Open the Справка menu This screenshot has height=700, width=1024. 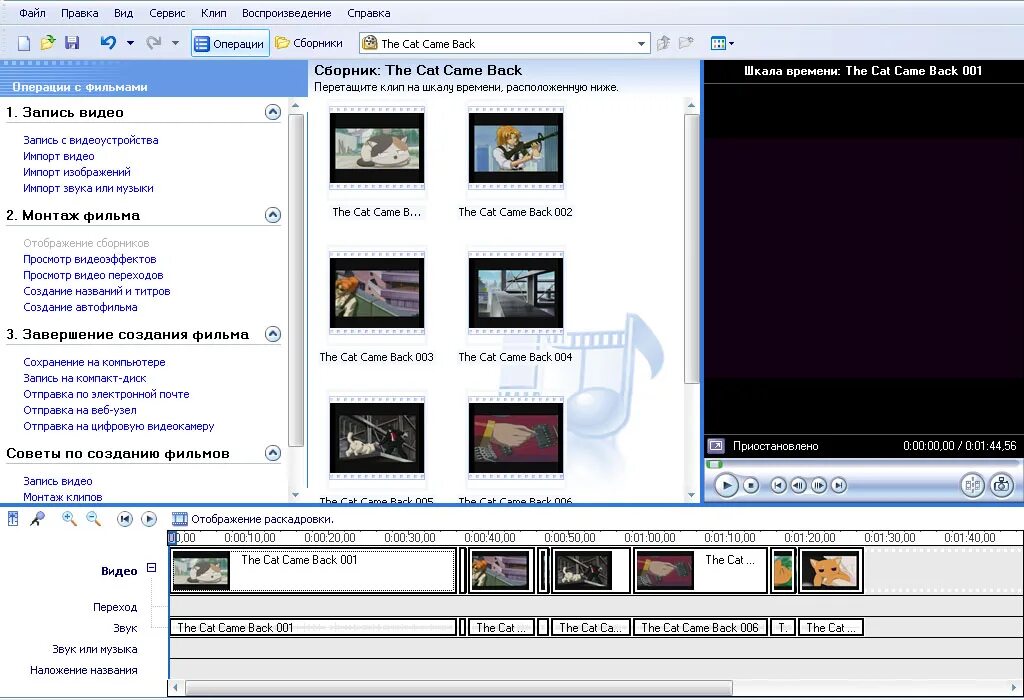[x=368, y=13]
